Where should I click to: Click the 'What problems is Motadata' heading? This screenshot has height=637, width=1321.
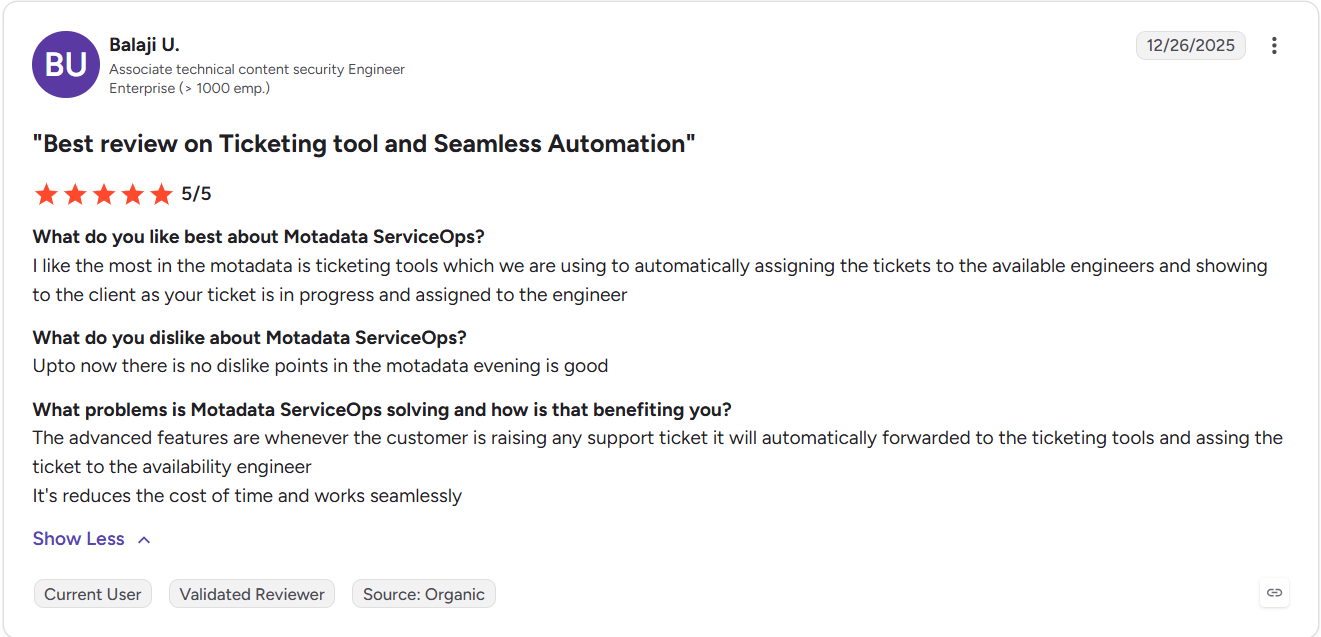[382, 410]
